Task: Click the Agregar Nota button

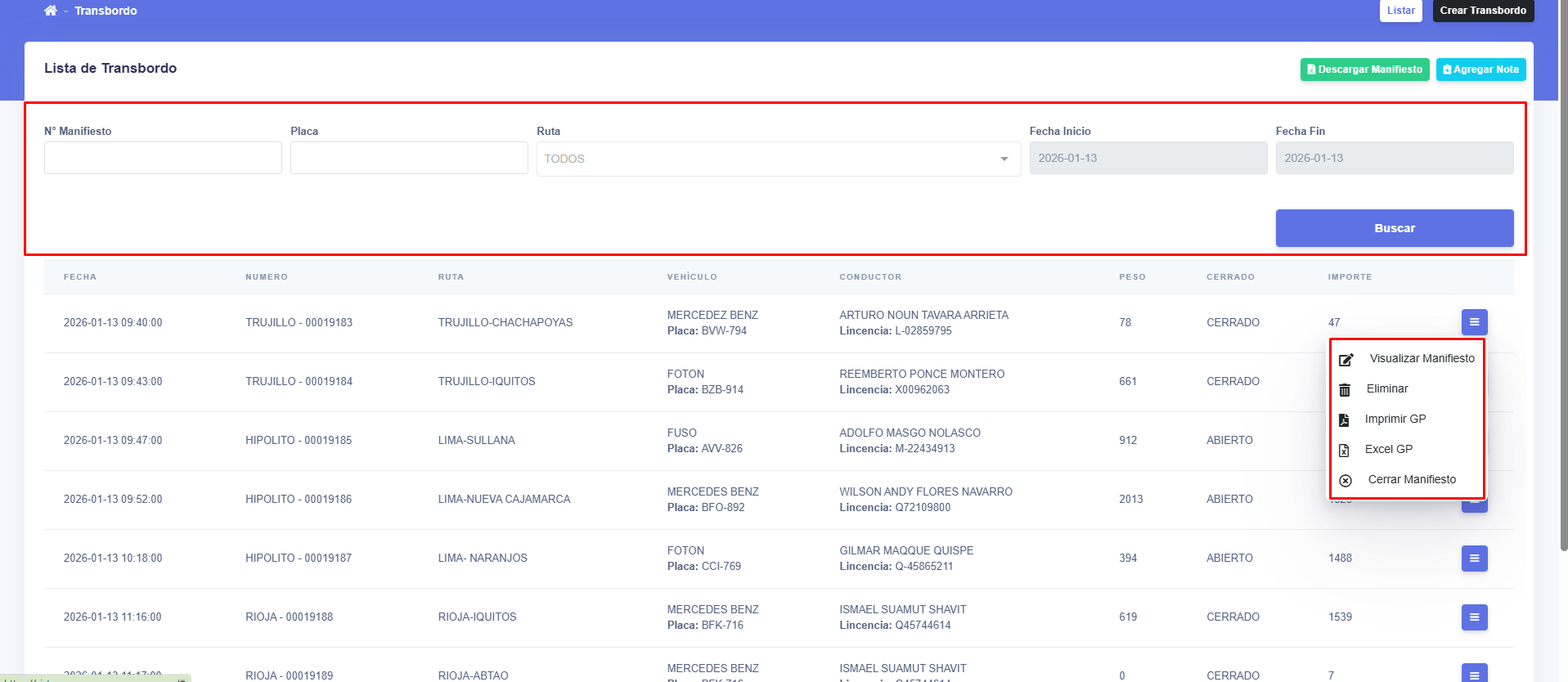Action: coord(1480,70)
